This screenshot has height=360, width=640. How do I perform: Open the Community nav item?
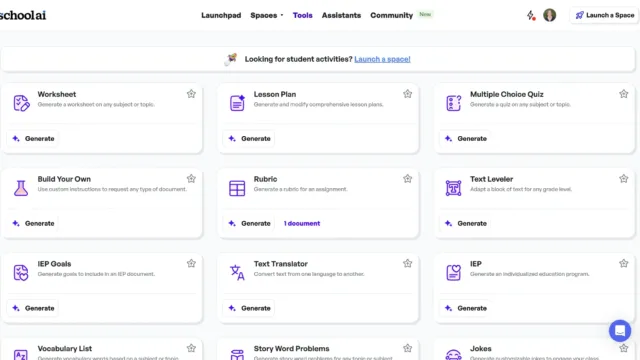(391, 16)
